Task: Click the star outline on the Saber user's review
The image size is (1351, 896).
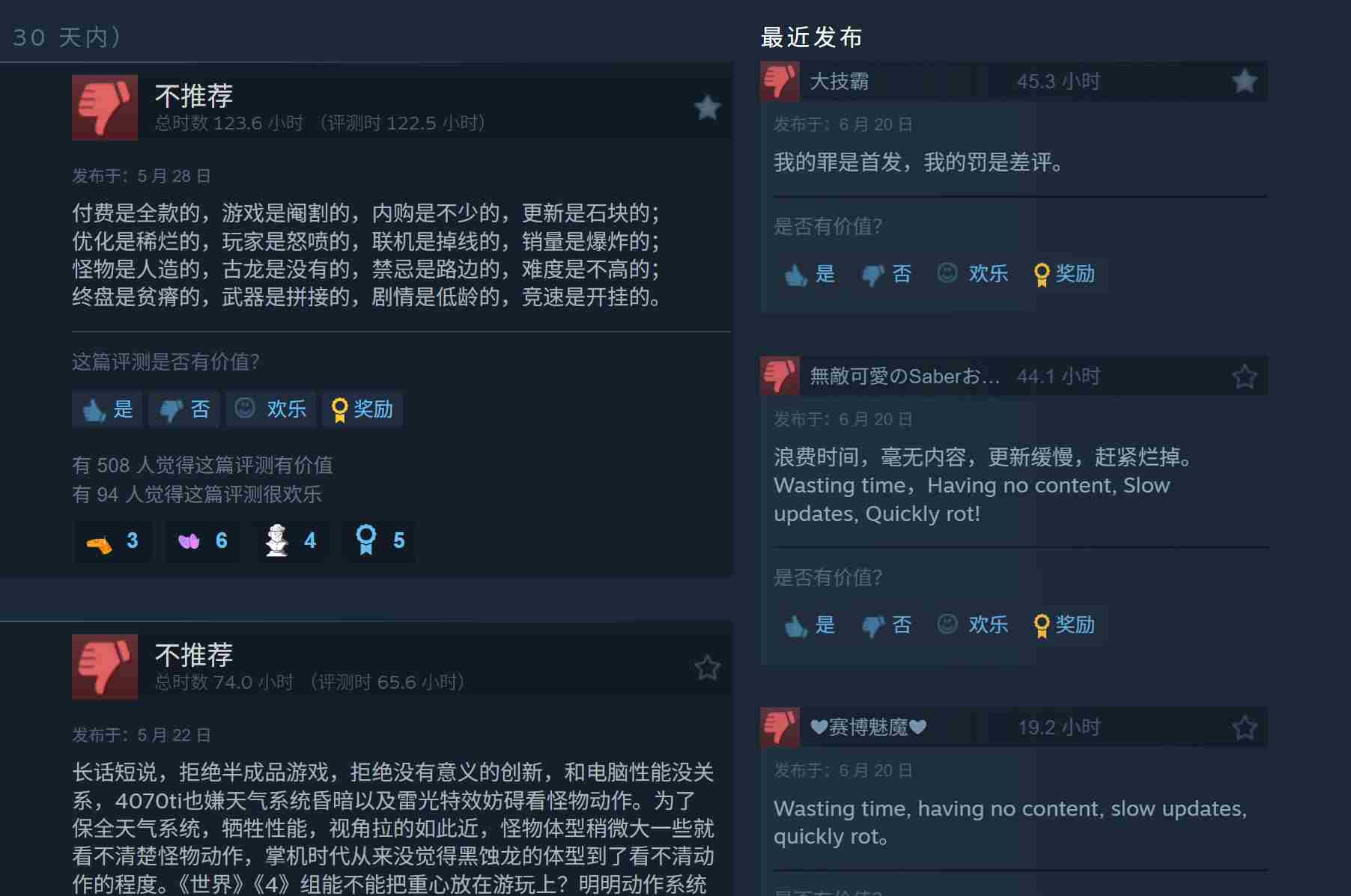Action: point(1245,376)
